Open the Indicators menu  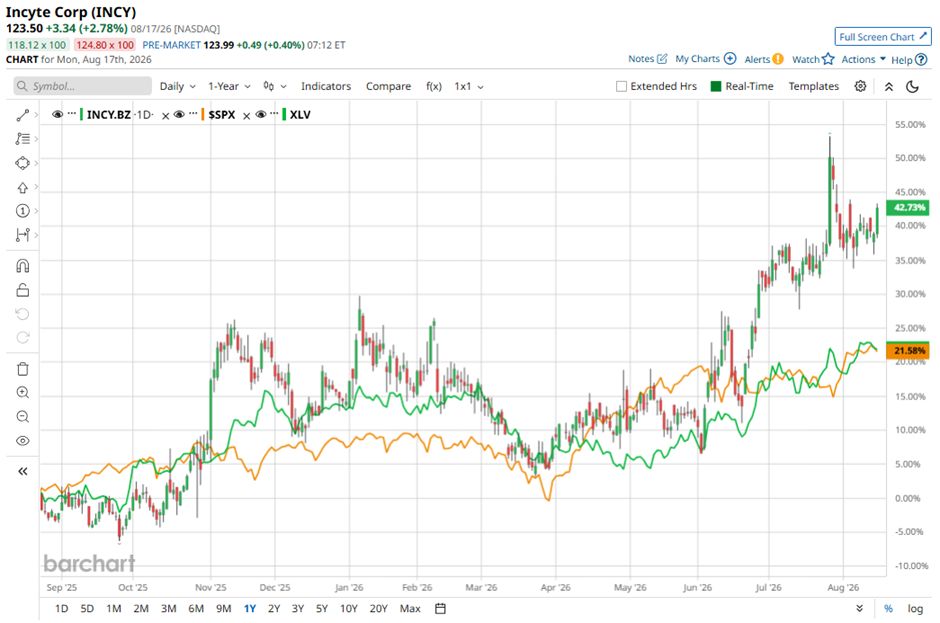(326, 86)
